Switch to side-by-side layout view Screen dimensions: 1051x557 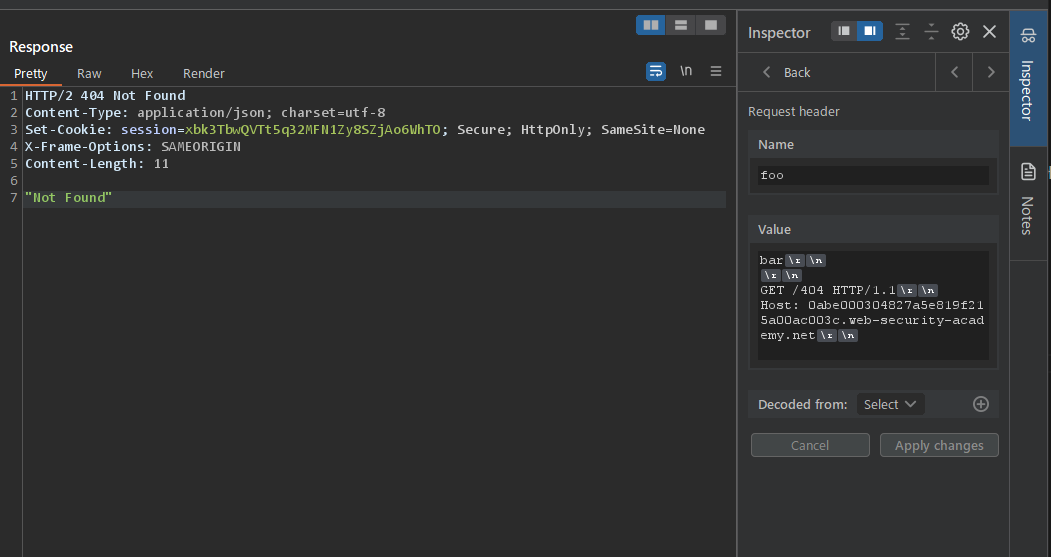tap(650, 25)
